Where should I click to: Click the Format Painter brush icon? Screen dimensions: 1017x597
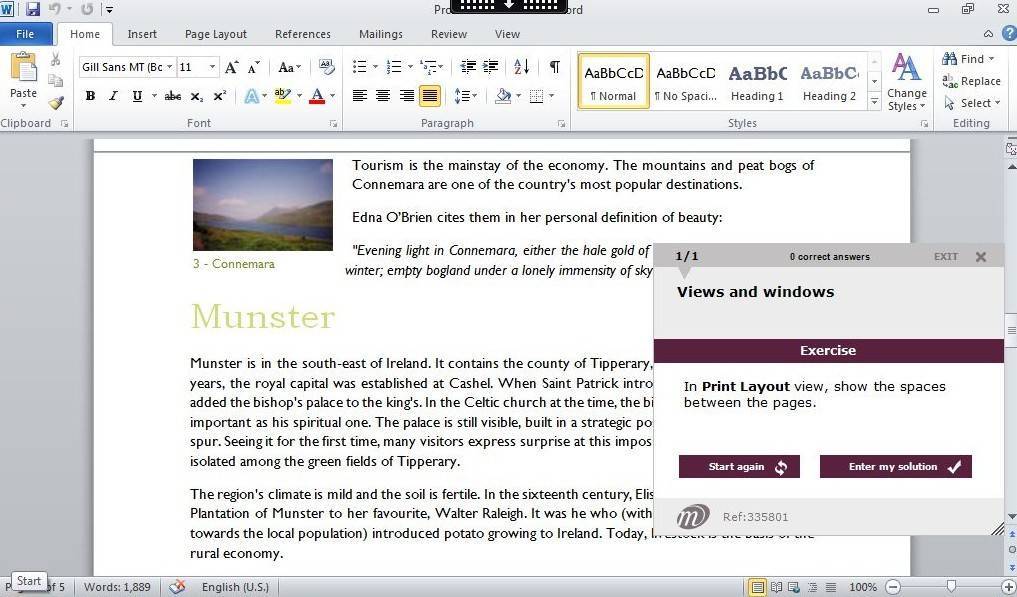56,102
